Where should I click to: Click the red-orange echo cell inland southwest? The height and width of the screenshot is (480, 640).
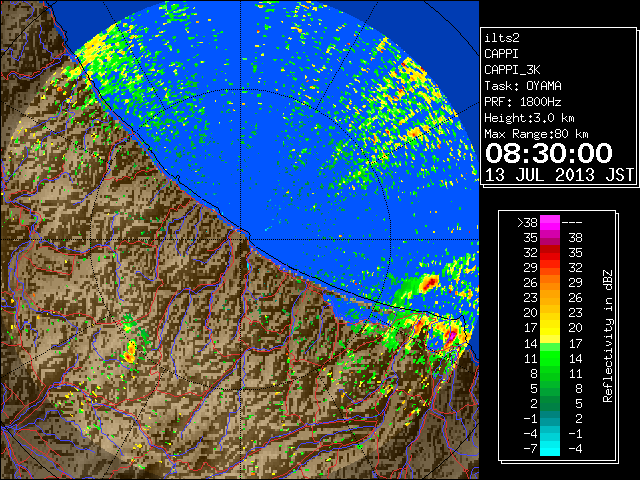(130, 353)
